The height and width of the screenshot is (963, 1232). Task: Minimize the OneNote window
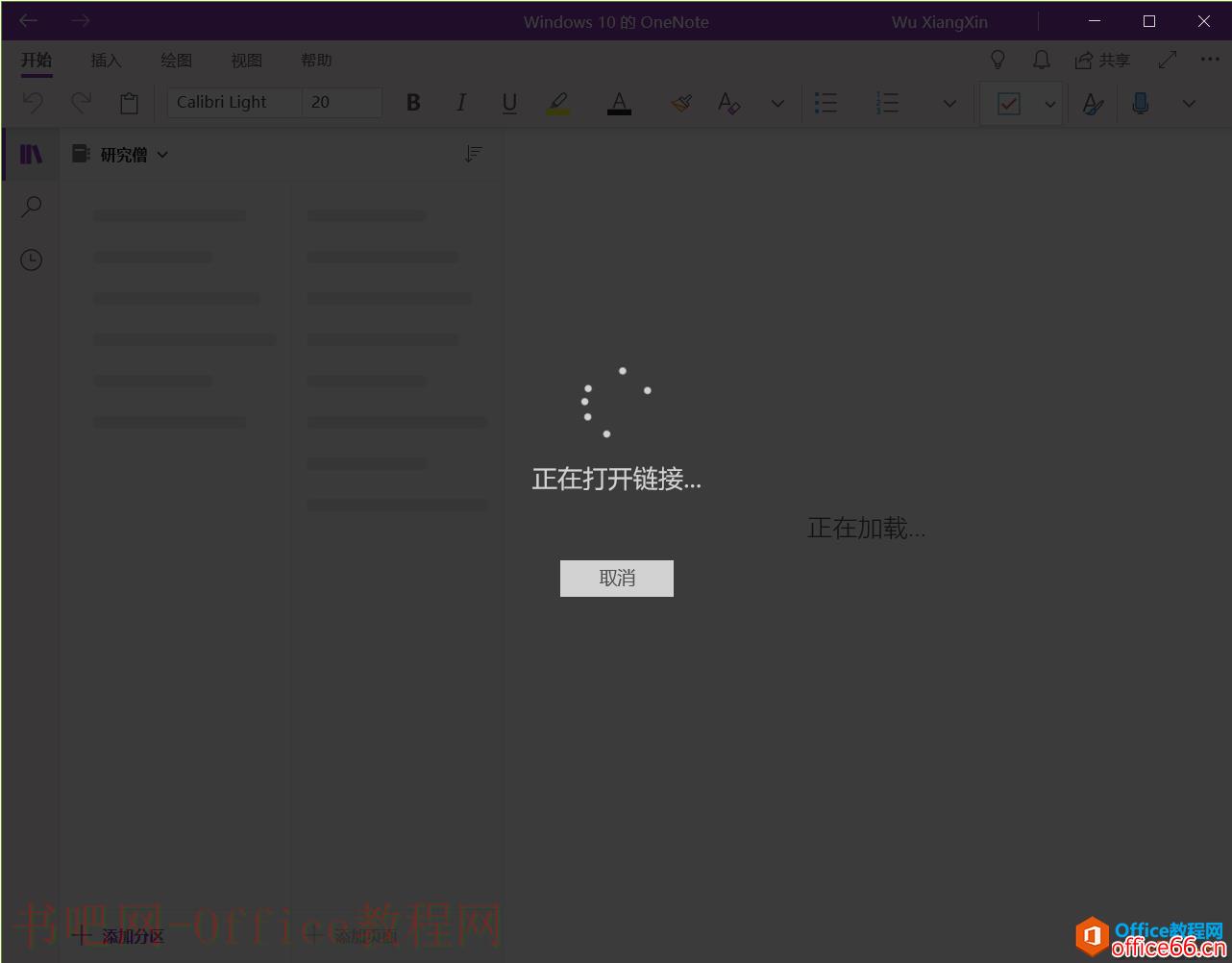point(1094,20)
